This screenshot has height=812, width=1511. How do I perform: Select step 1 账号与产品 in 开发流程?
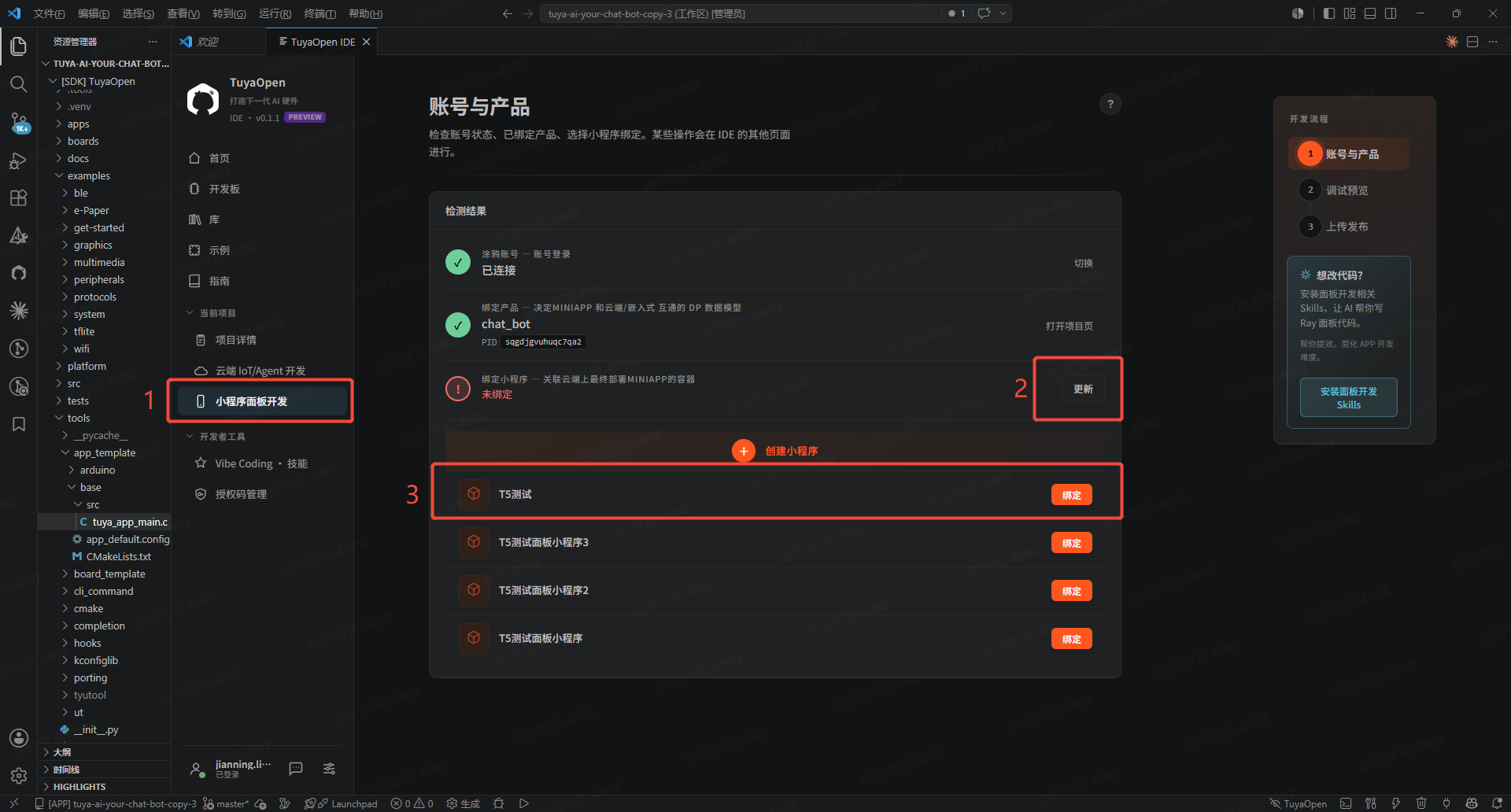tap(1349, 153)
